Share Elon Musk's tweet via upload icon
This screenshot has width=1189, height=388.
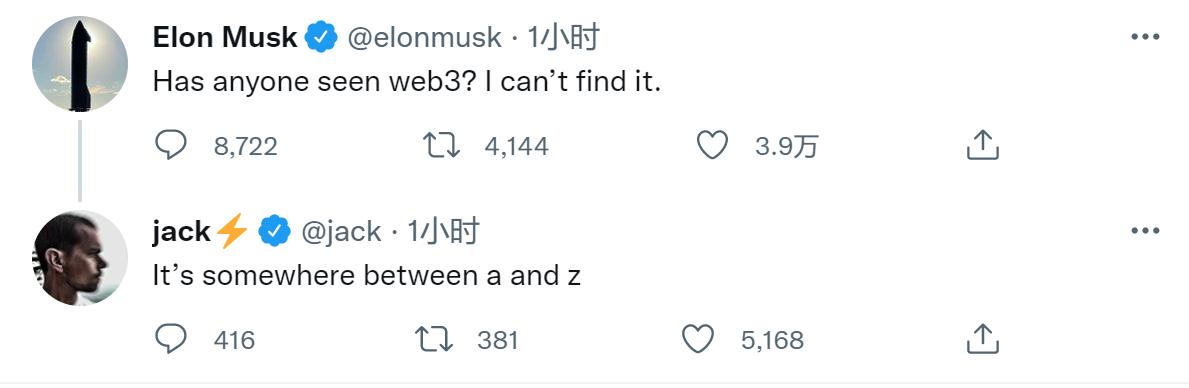click(x=983, y=145)
